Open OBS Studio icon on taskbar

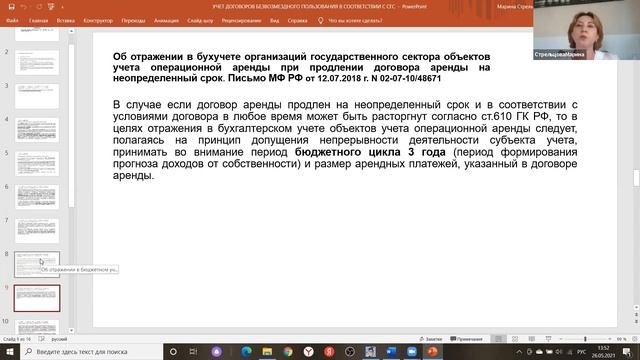[x=350, y=351]
